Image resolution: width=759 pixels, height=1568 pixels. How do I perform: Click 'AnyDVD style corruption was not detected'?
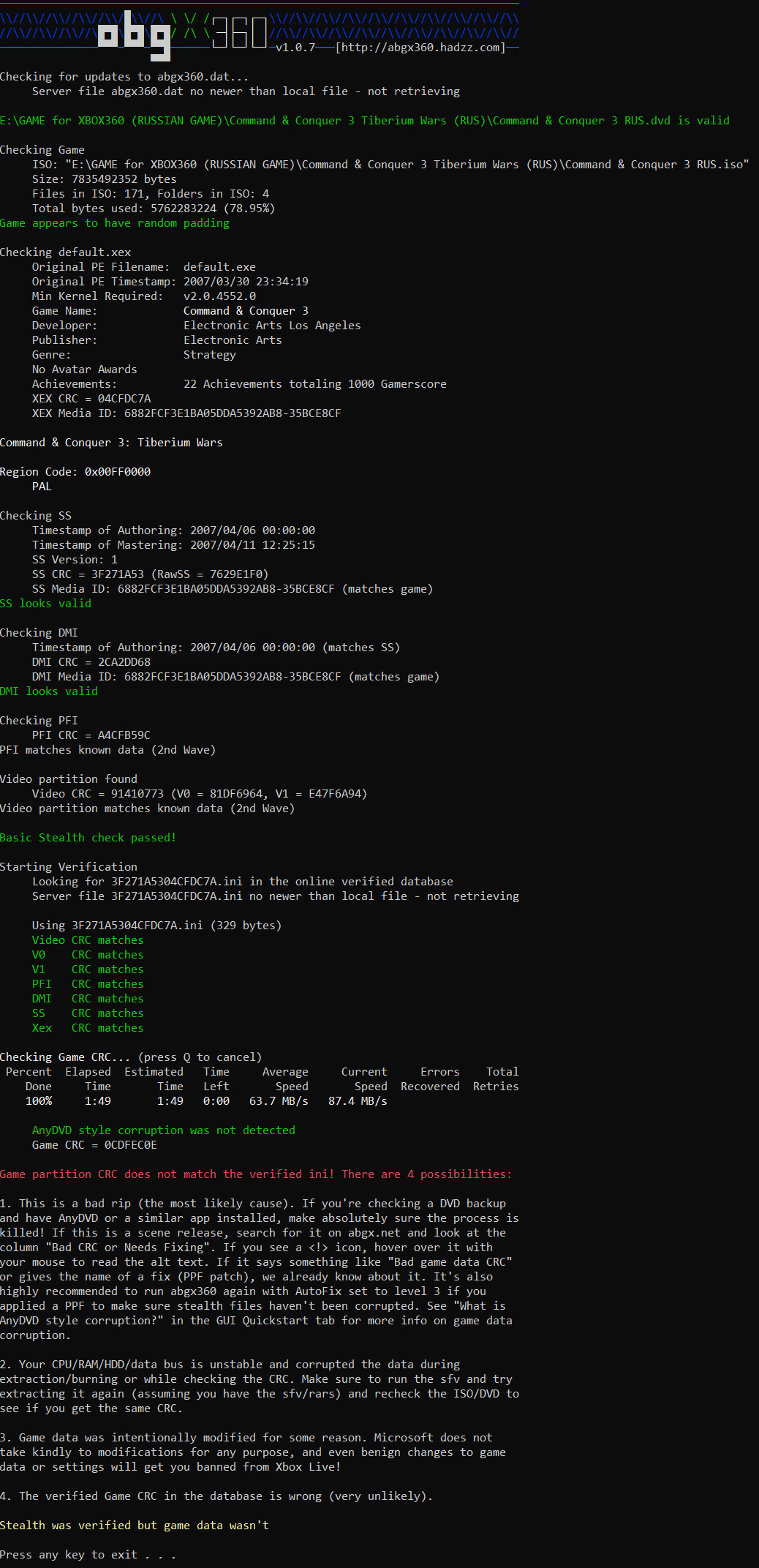(x=164, y=1130)
